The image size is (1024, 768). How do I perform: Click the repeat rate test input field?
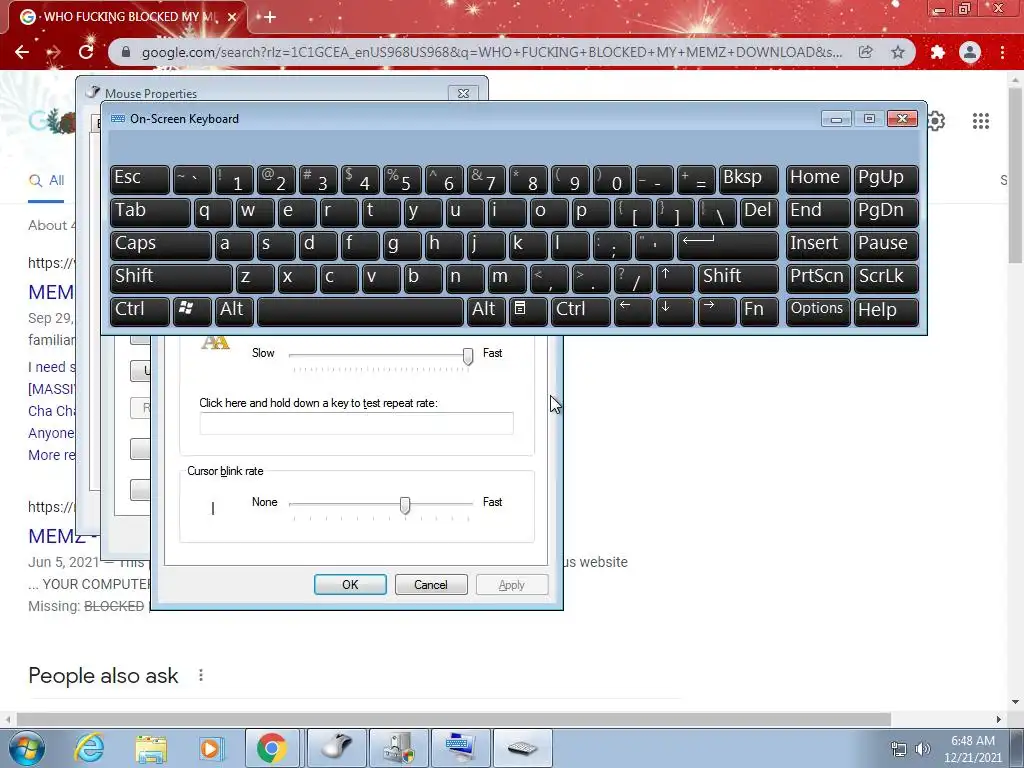tap(357, 423)
